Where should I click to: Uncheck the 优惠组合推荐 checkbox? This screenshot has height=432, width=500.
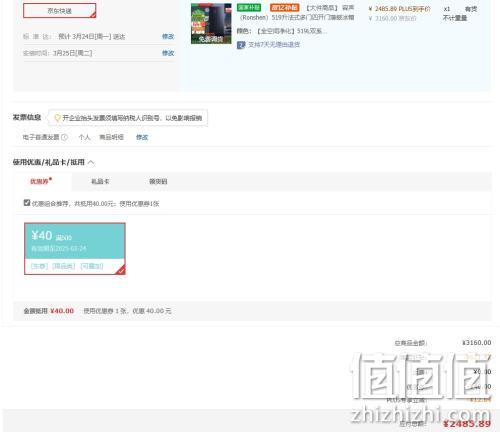tap(27, 203)
